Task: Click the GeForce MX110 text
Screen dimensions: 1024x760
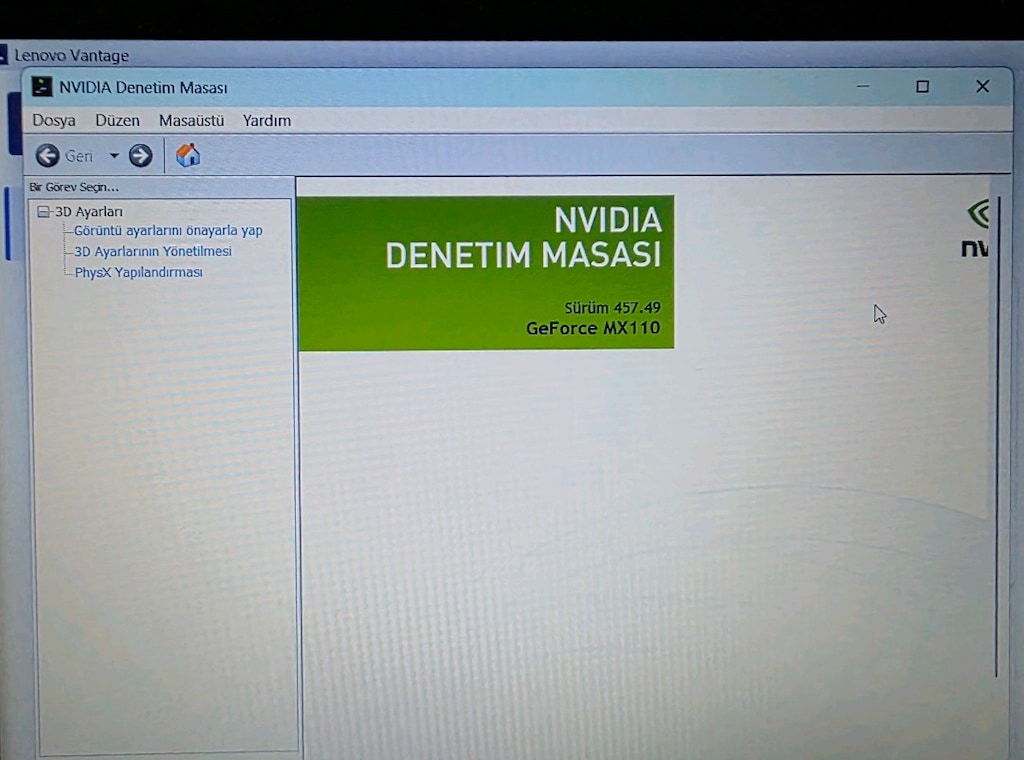Action: pyautogui.click(x=593, y=328)
